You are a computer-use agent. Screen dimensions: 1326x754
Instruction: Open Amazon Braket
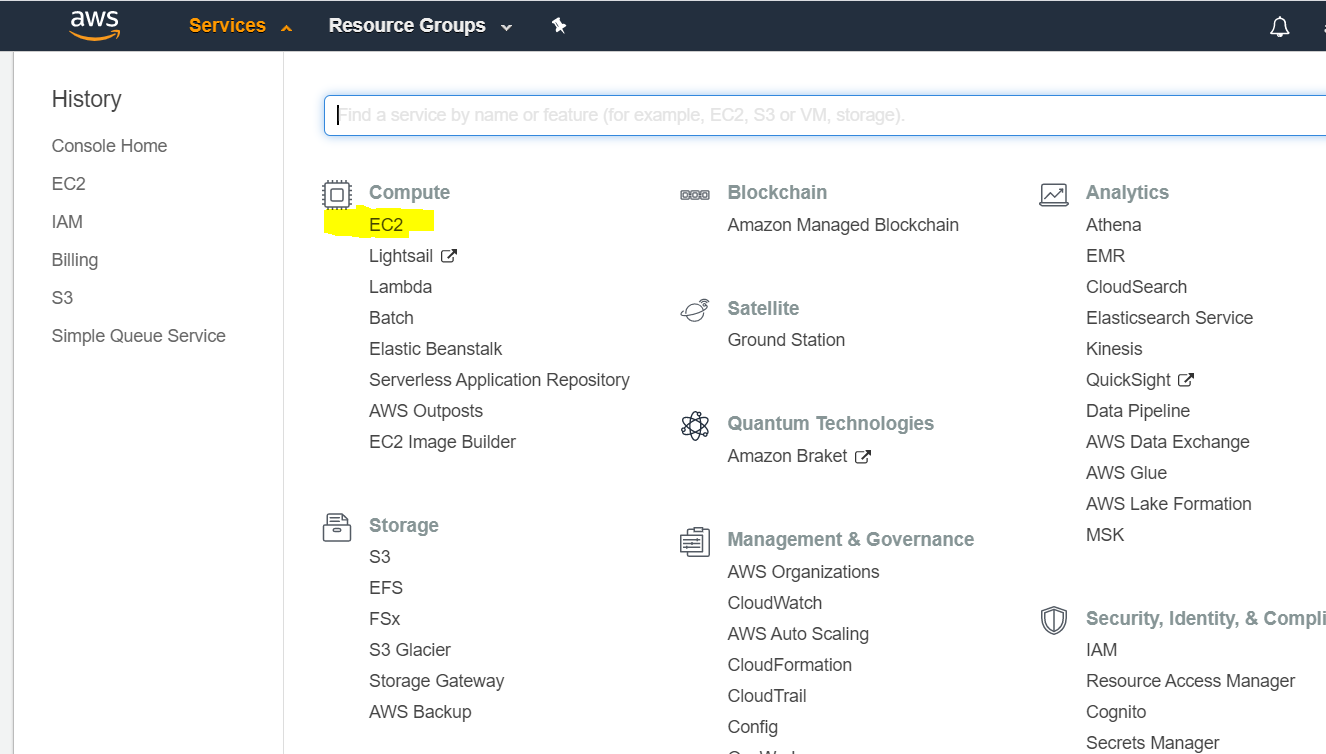[787, 456]
